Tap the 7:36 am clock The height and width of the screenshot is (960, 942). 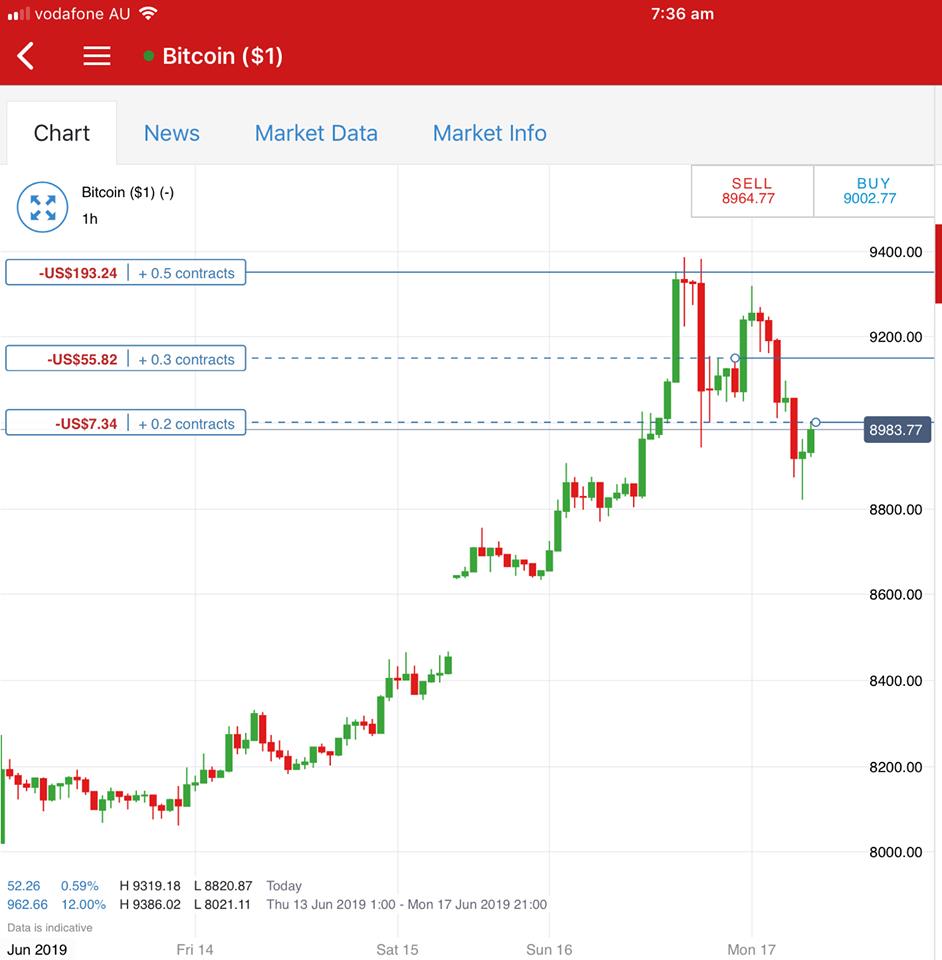682,13
